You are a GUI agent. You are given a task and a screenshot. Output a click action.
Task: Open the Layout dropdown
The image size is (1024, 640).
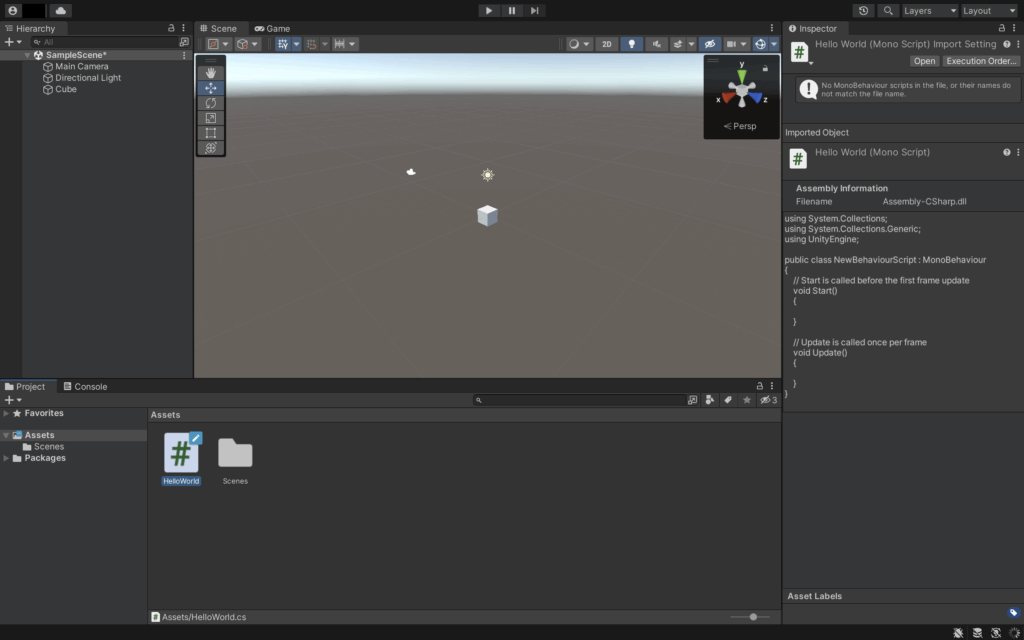pos(989,10)
